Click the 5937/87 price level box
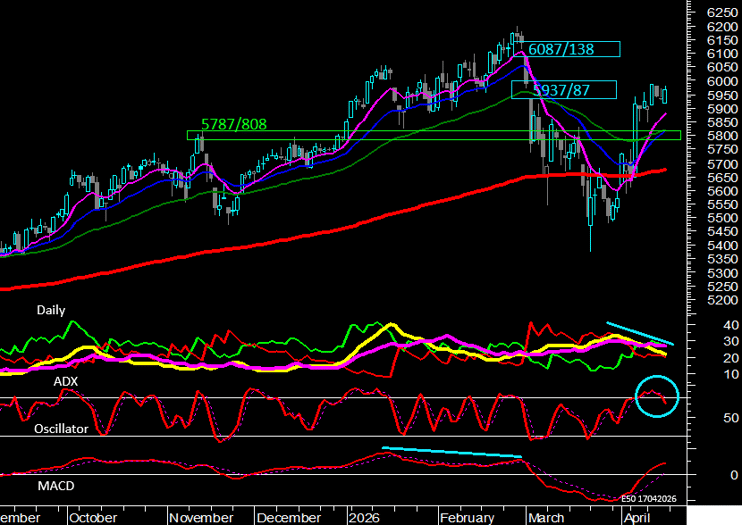This screenshot has height=525, width=742. (565, 89)
